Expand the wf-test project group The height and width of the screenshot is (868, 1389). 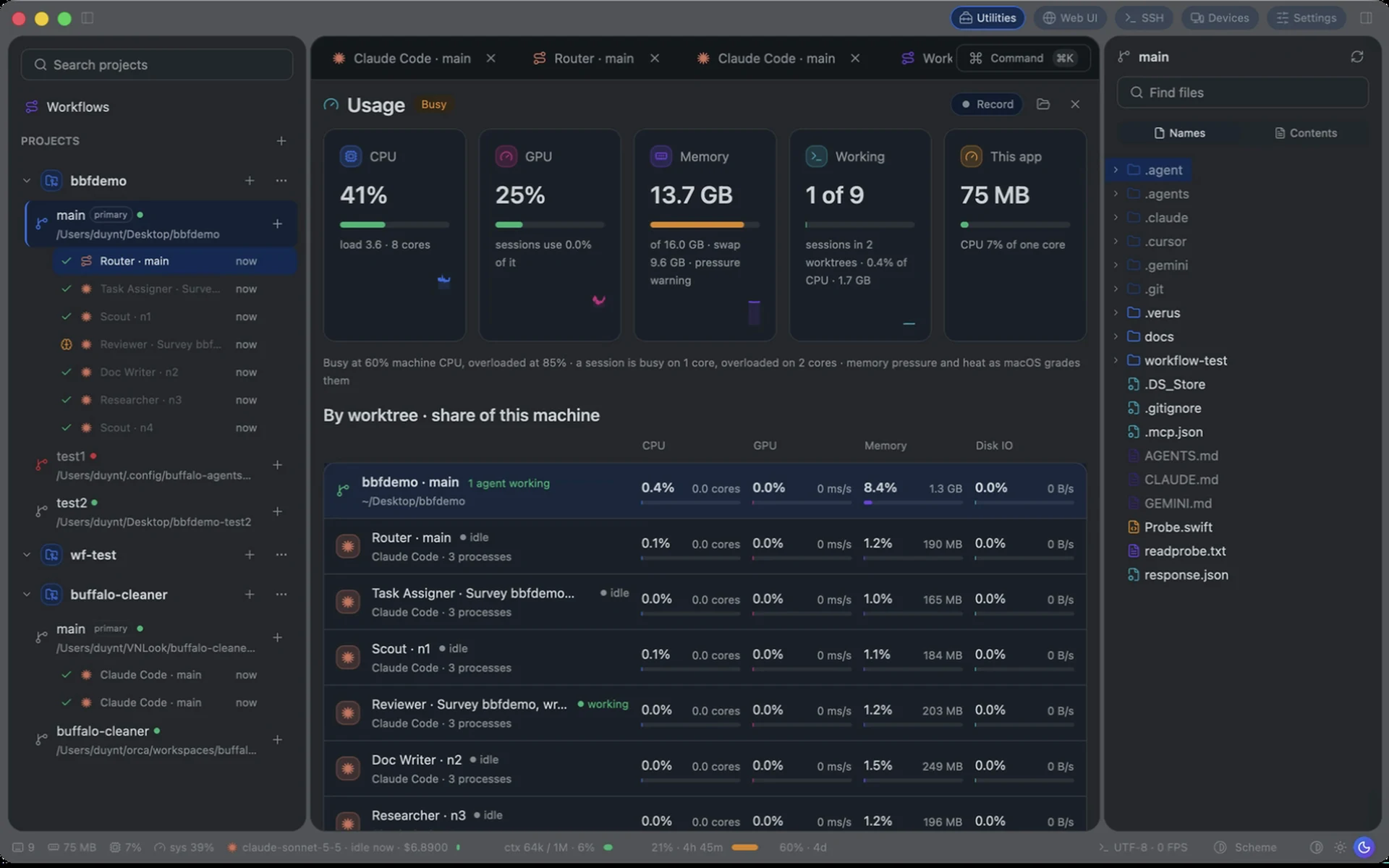[x=27, y=555]
